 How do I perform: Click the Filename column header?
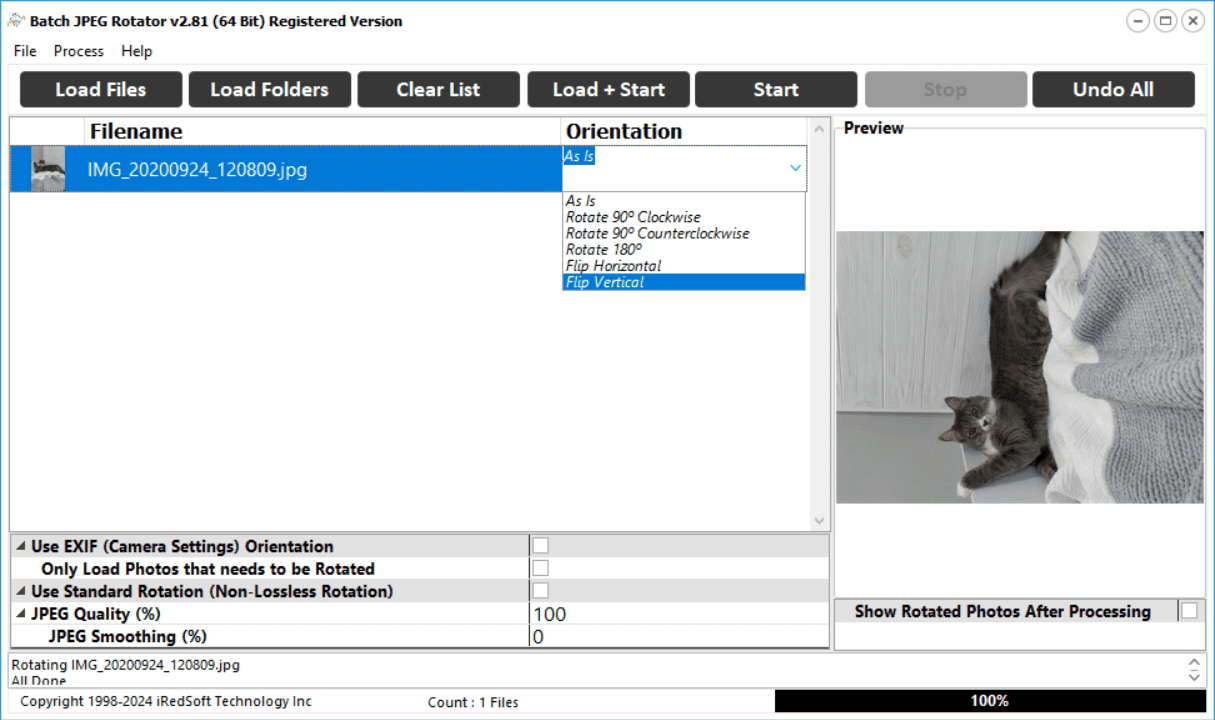click(x=323, y=131)
